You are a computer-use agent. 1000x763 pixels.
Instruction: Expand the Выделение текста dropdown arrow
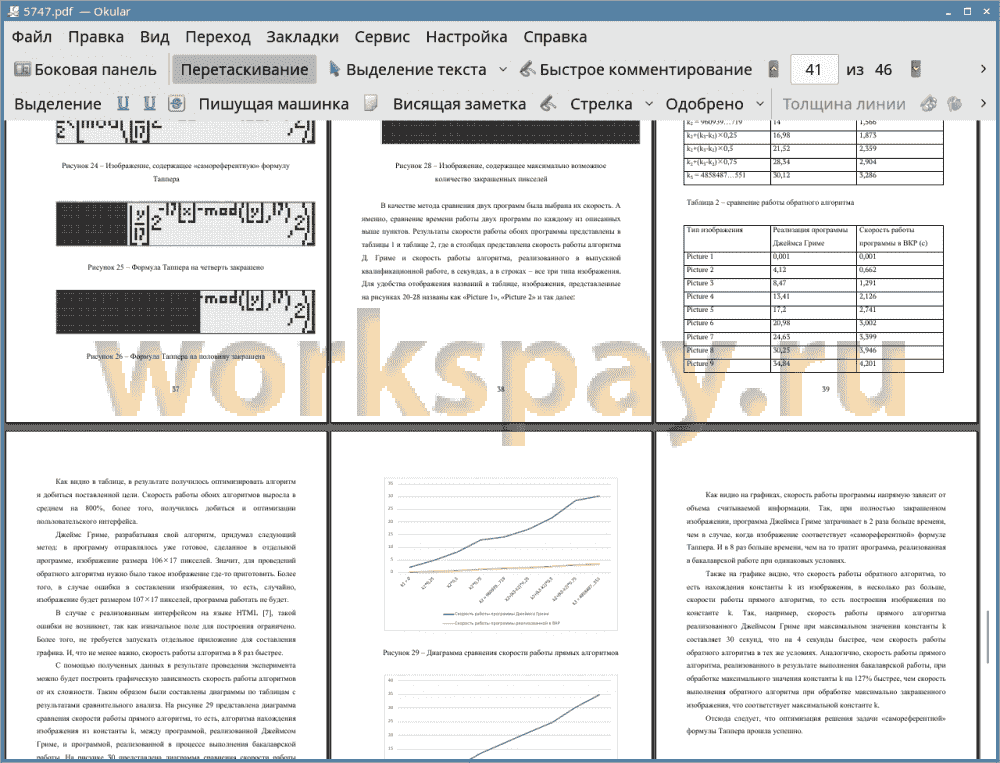(503, 70)
